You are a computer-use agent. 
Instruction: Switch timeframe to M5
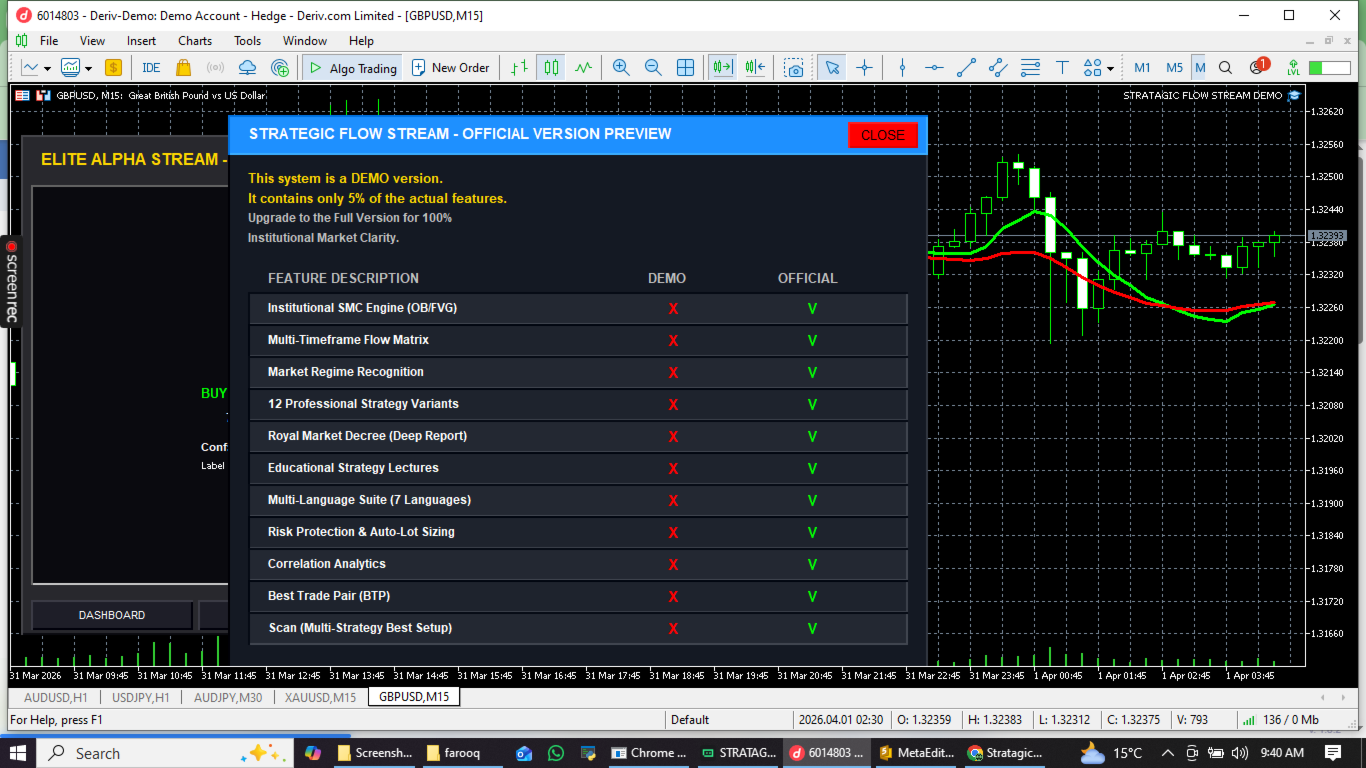tap(1174, 68)
